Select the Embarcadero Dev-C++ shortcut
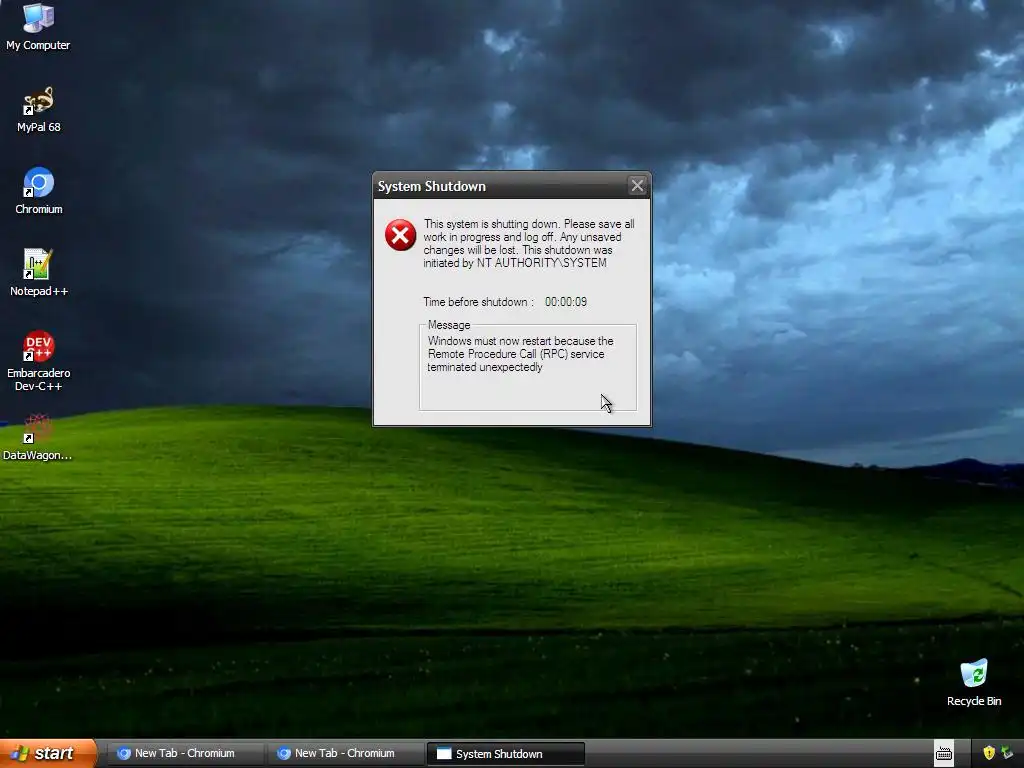This screenshot has height=768, width=1024. 39,361
